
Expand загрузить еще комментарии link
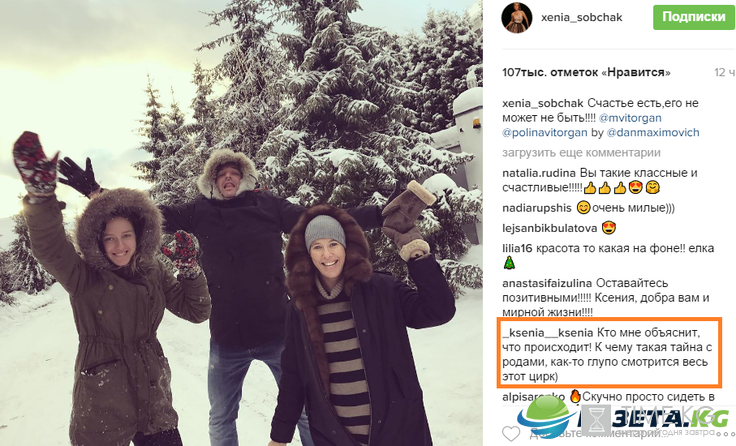[x=581, y=153]
